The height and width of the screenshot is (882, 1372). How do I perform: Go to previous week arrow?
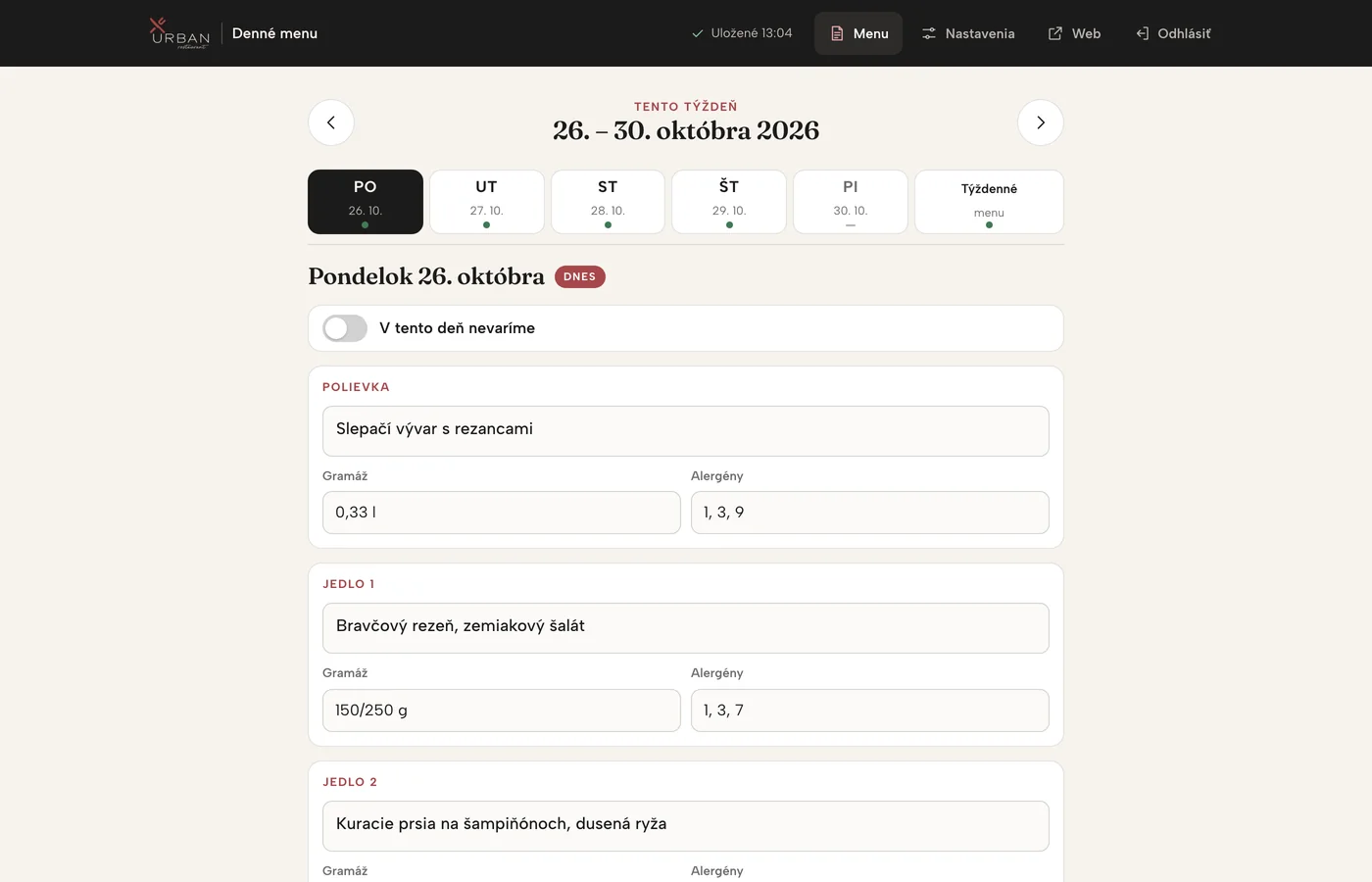(331, 122)
